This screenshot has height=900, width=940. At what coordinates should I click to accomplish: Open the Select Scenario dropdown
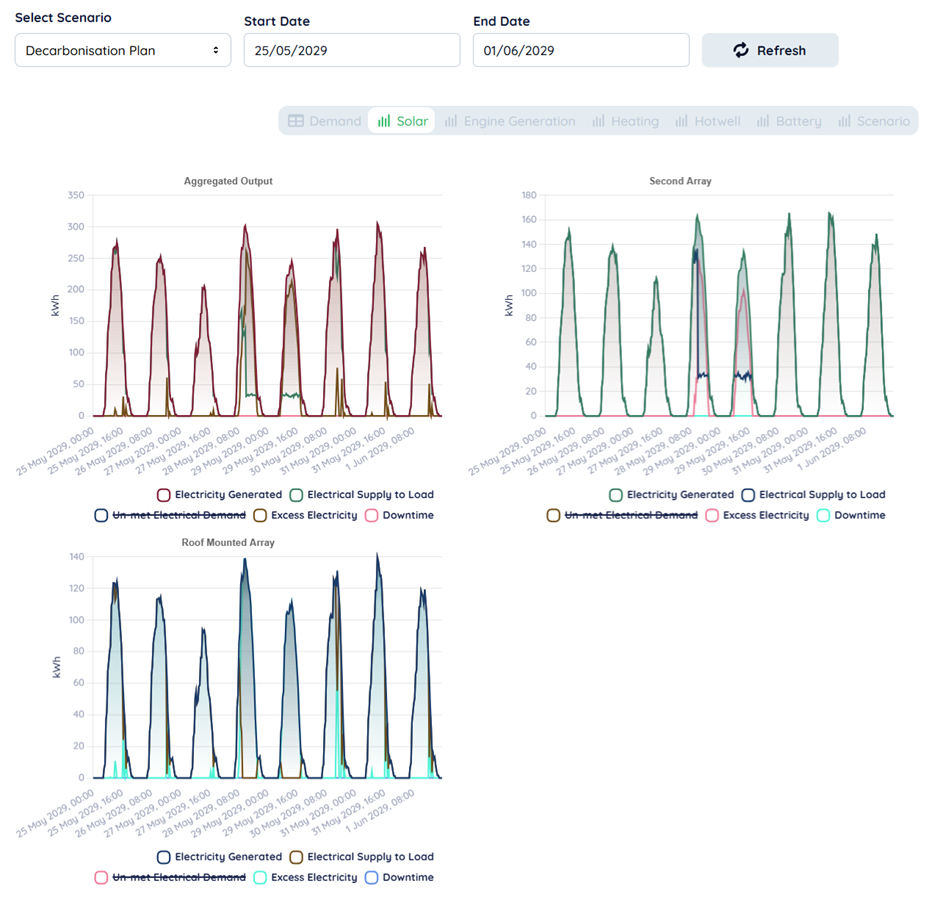tap(122, 50)
